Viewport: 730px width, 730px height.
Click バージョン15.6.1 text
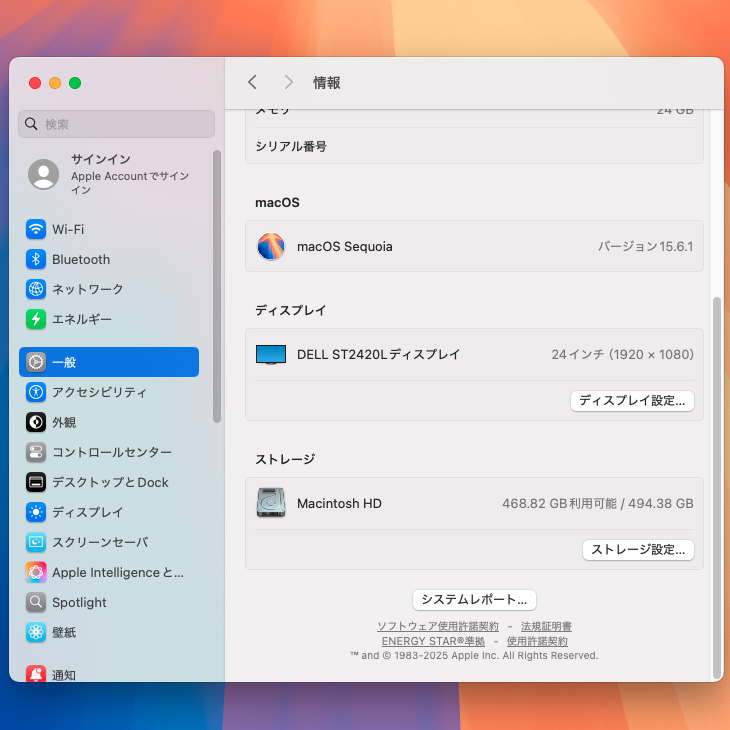[x=645, y=246]
